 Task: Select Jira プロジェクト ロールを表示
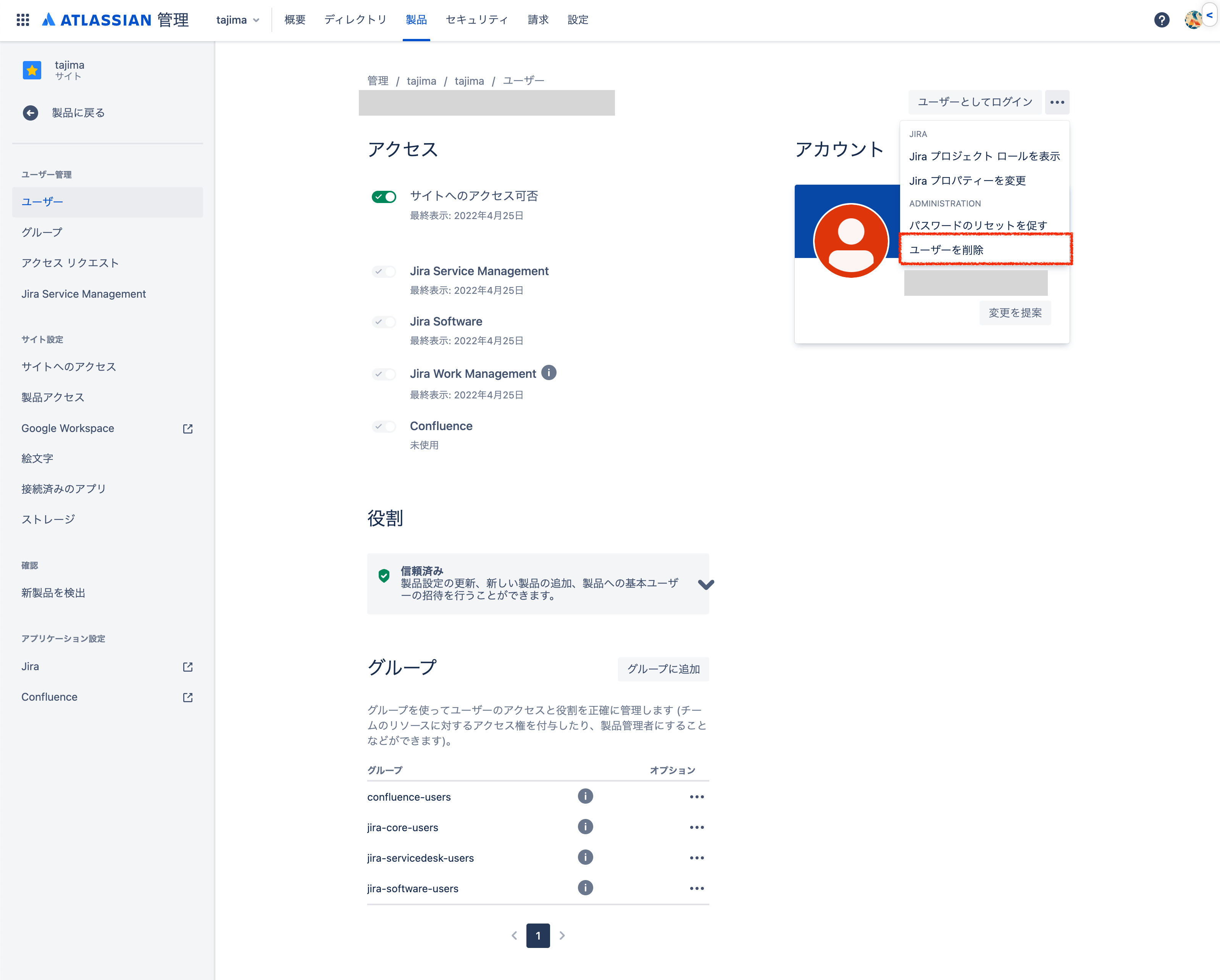(x=985, y=156)
